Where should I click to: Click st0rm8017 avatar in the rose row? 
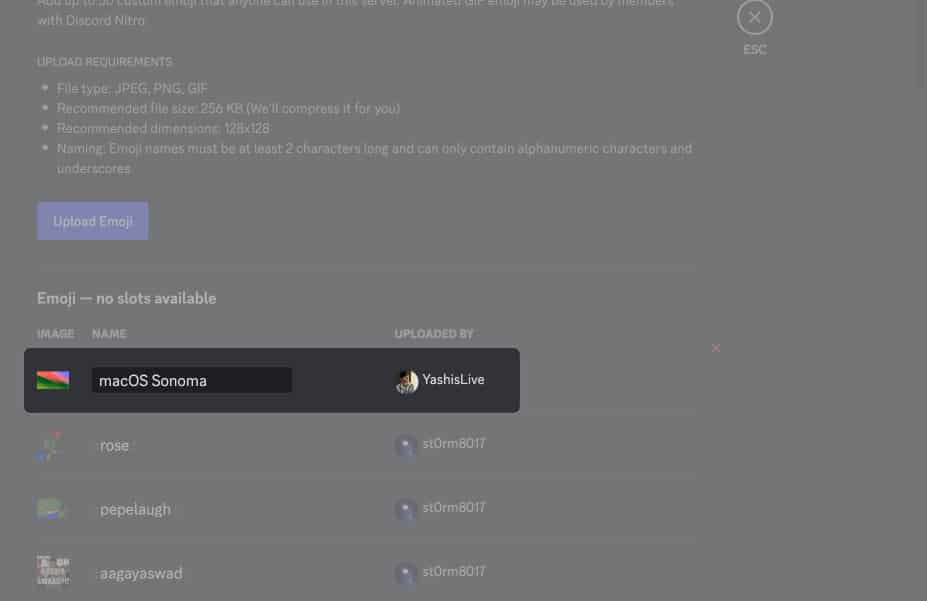[406, 445]
